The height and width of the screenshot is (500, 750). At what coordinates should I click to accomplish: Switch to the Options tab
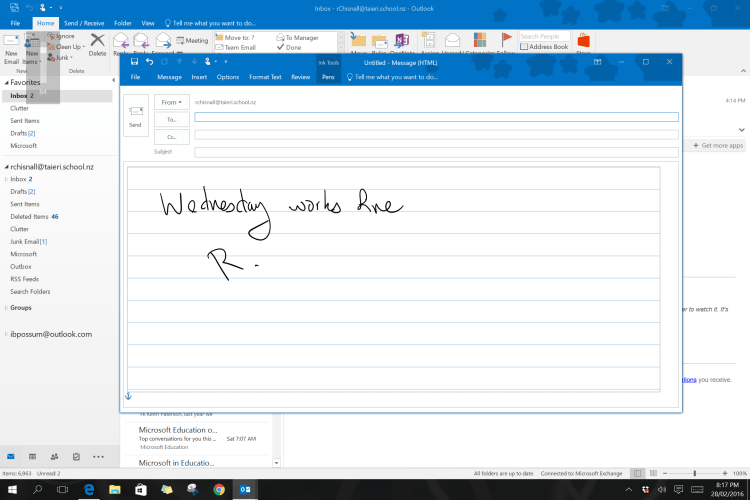[x=228, y=77]
